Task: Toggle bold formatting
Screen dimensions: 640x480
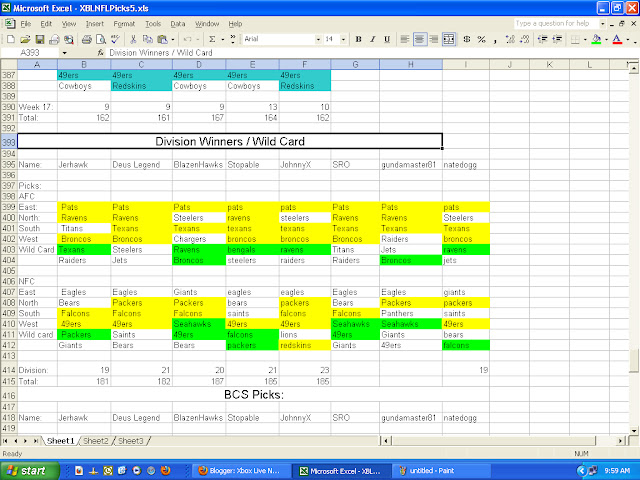Action: [x=358, y=39]
